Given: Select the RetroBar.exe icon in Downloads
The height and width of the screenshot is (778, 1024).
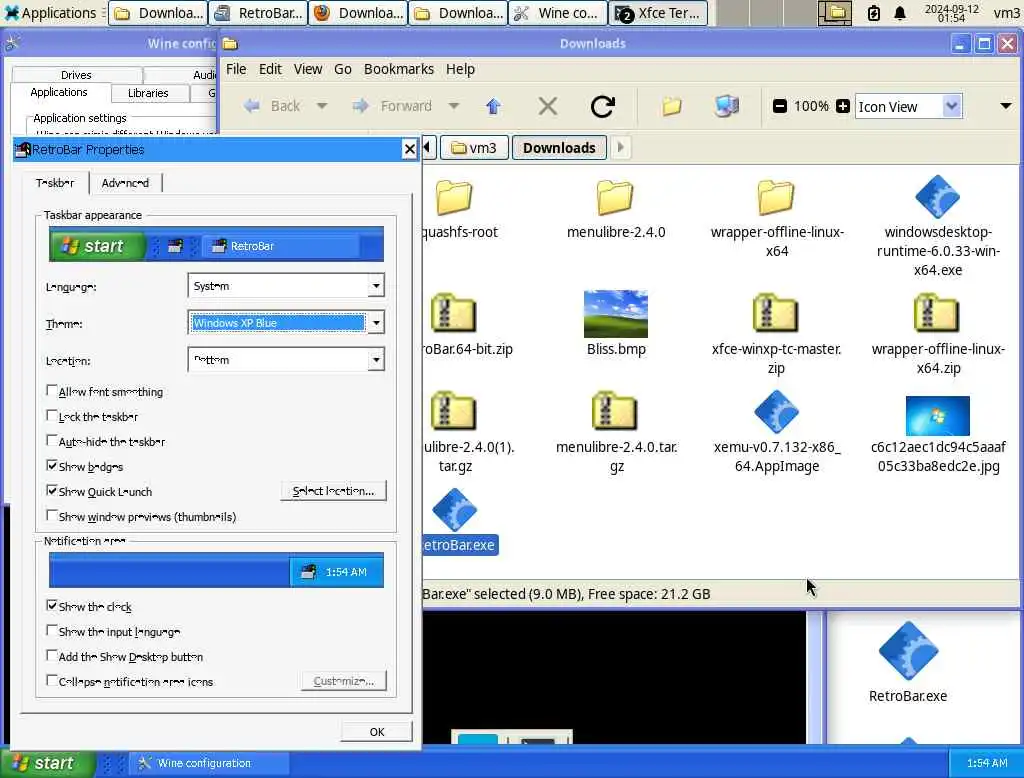Looking at the screenshot, I should tap(455, 510).
